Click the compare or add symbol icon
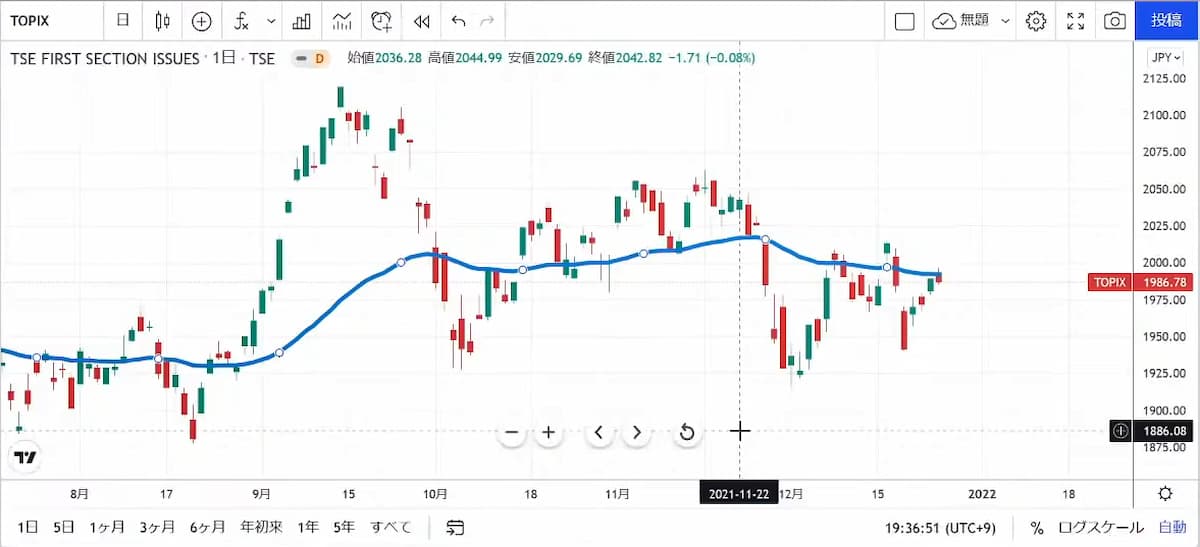 tap(202, 20)
